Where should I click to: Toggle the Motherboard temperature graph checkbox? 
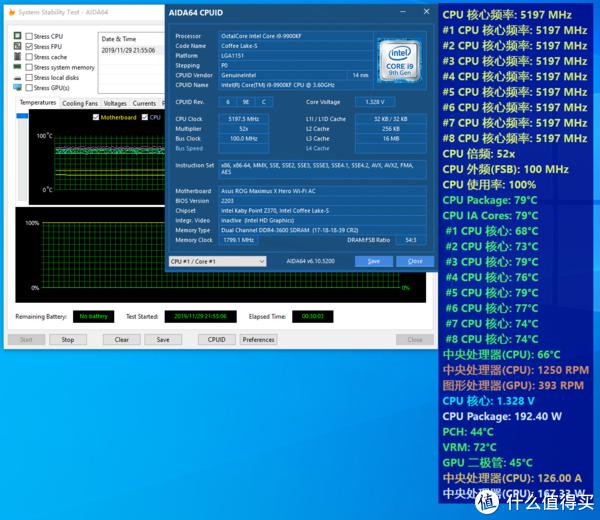(96, 117)
